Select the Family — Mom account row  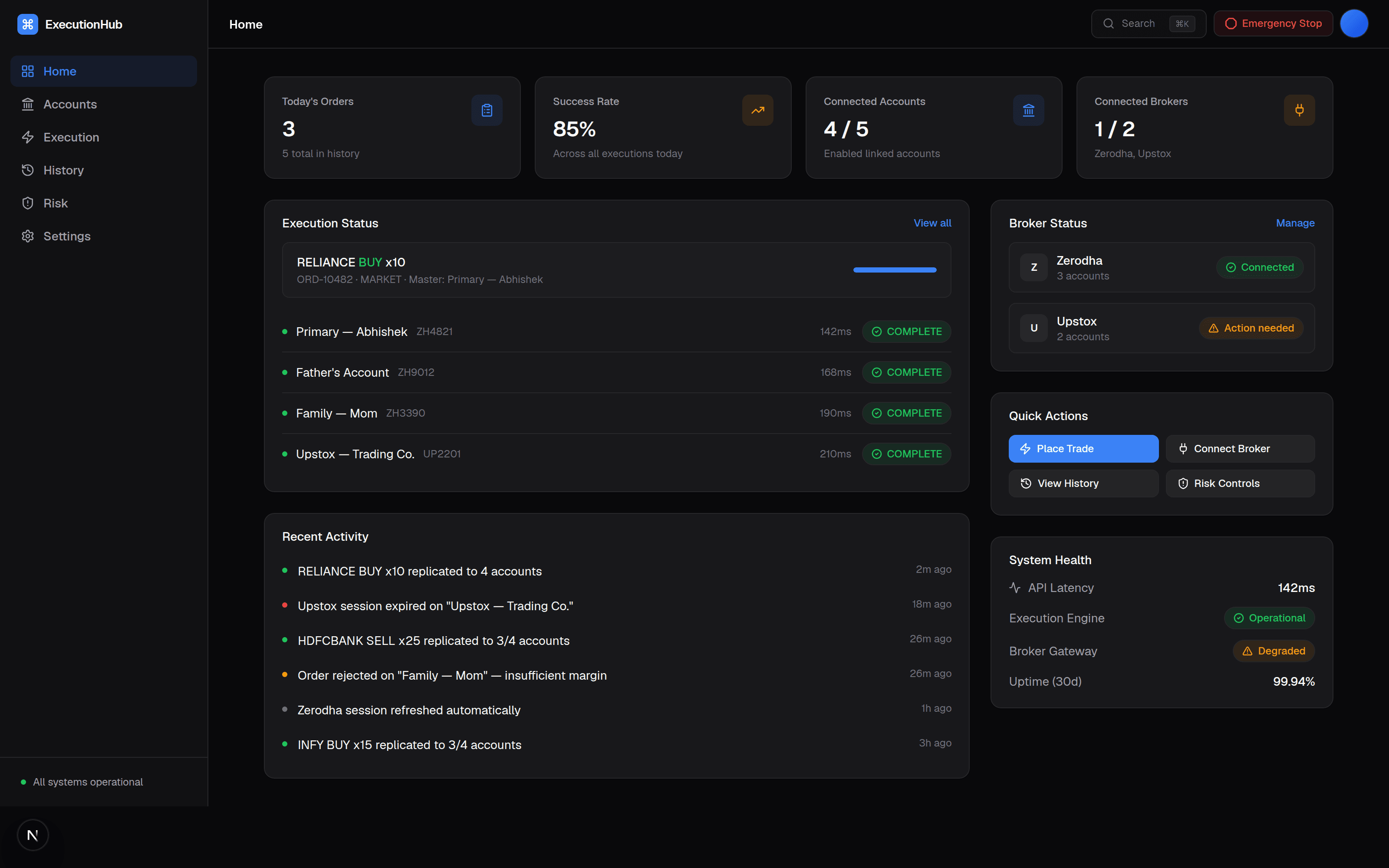pos(616,413)
